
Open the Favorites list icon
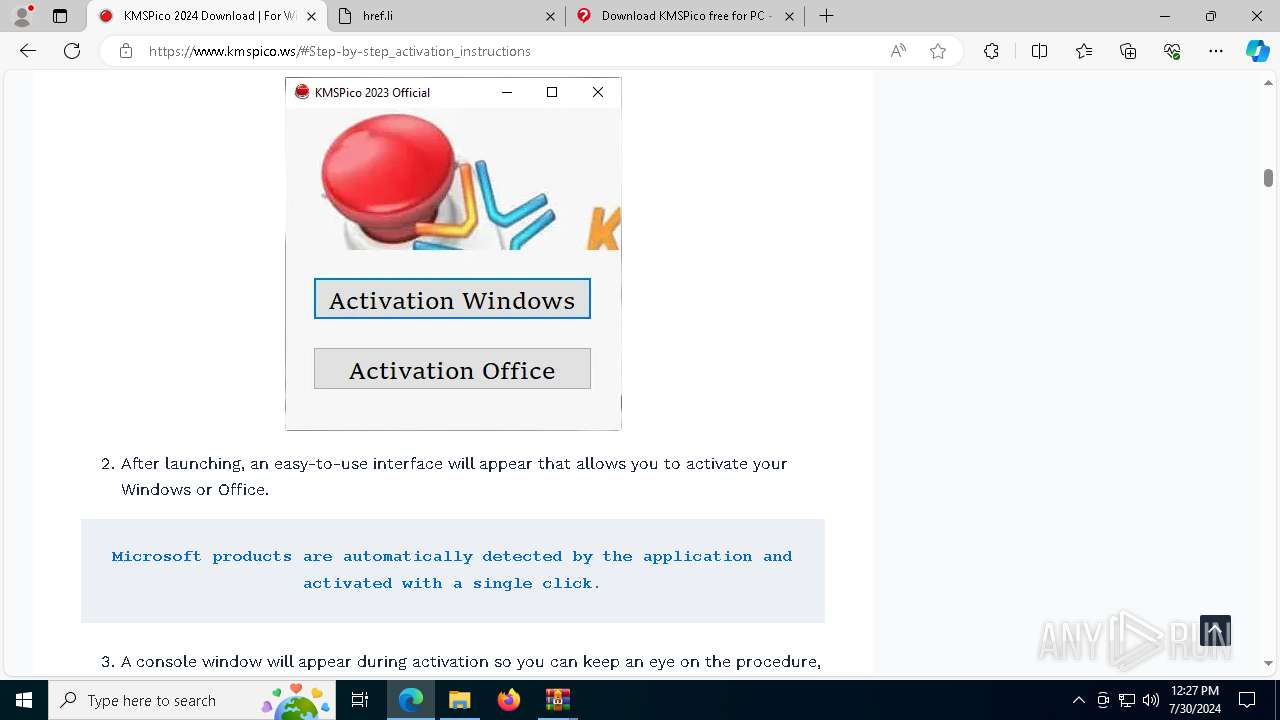click(x=1084, y=51)
